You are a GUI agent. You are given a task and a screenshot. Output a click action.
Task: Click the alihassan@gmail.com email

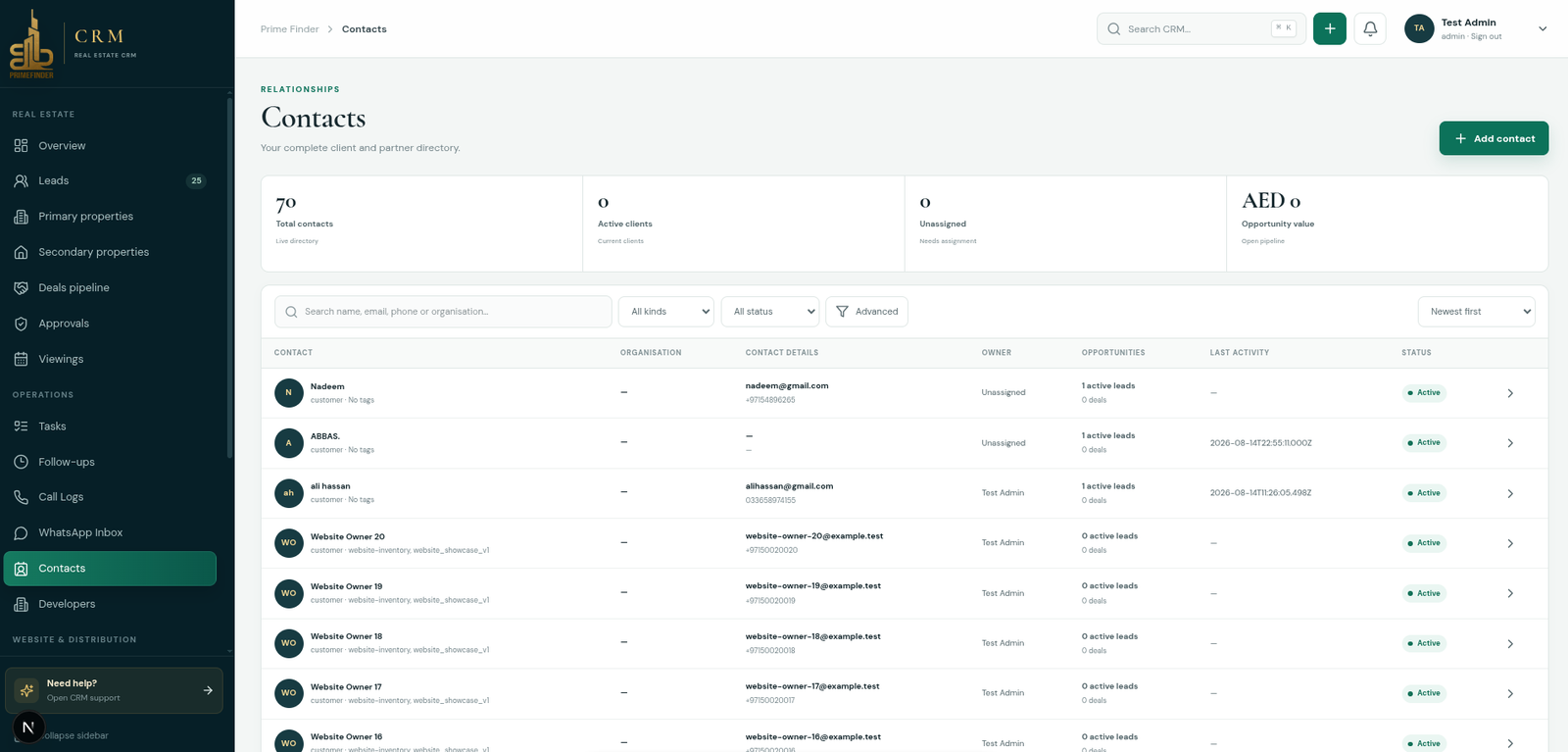pyautogui.click(x=789, y=486)
